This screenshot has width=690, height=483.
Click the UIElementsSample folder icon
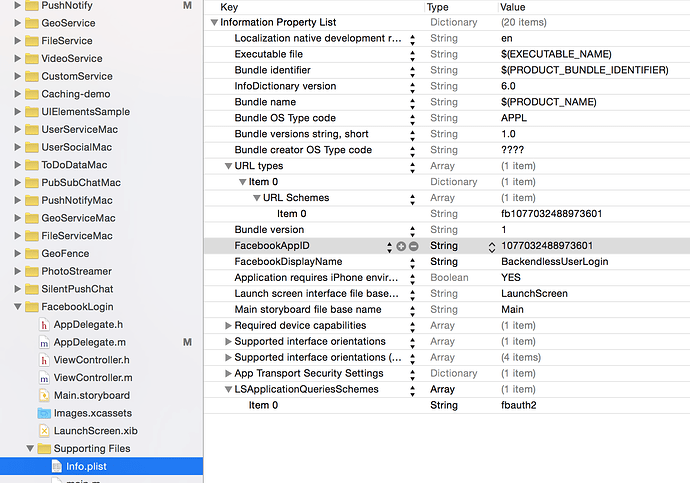coord(32,112)
